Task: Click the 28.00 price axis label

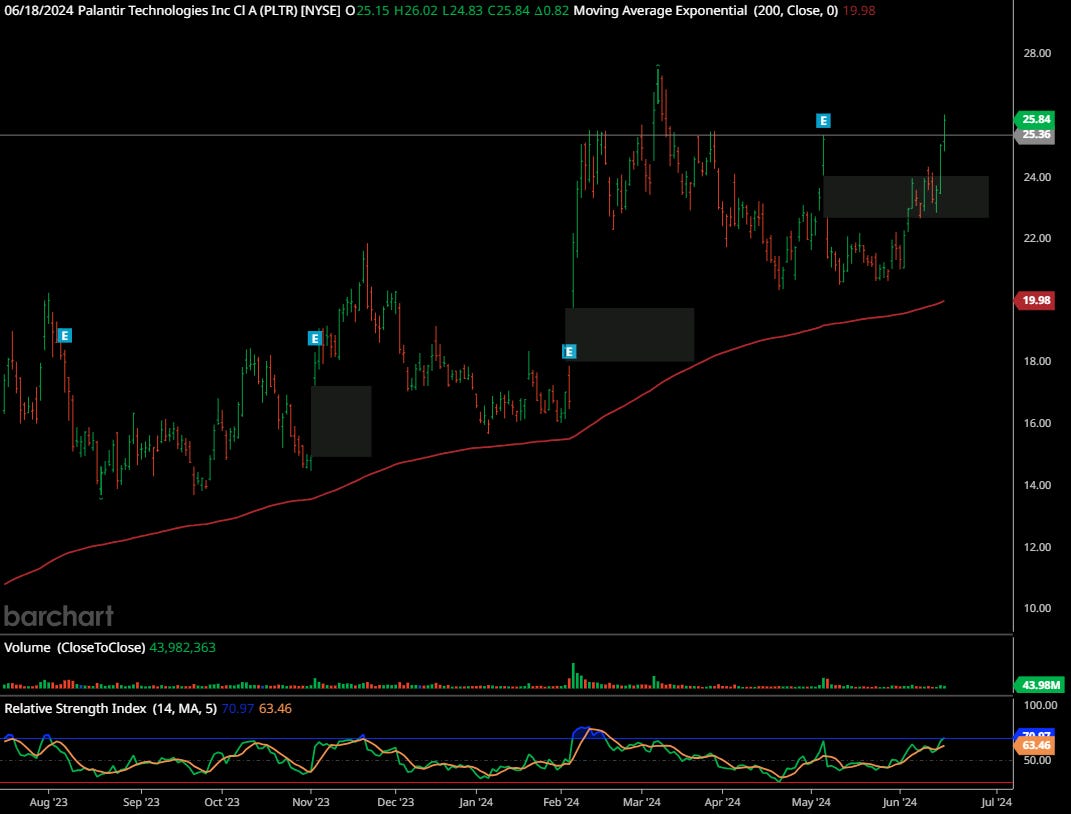Action: point(1037,53)
